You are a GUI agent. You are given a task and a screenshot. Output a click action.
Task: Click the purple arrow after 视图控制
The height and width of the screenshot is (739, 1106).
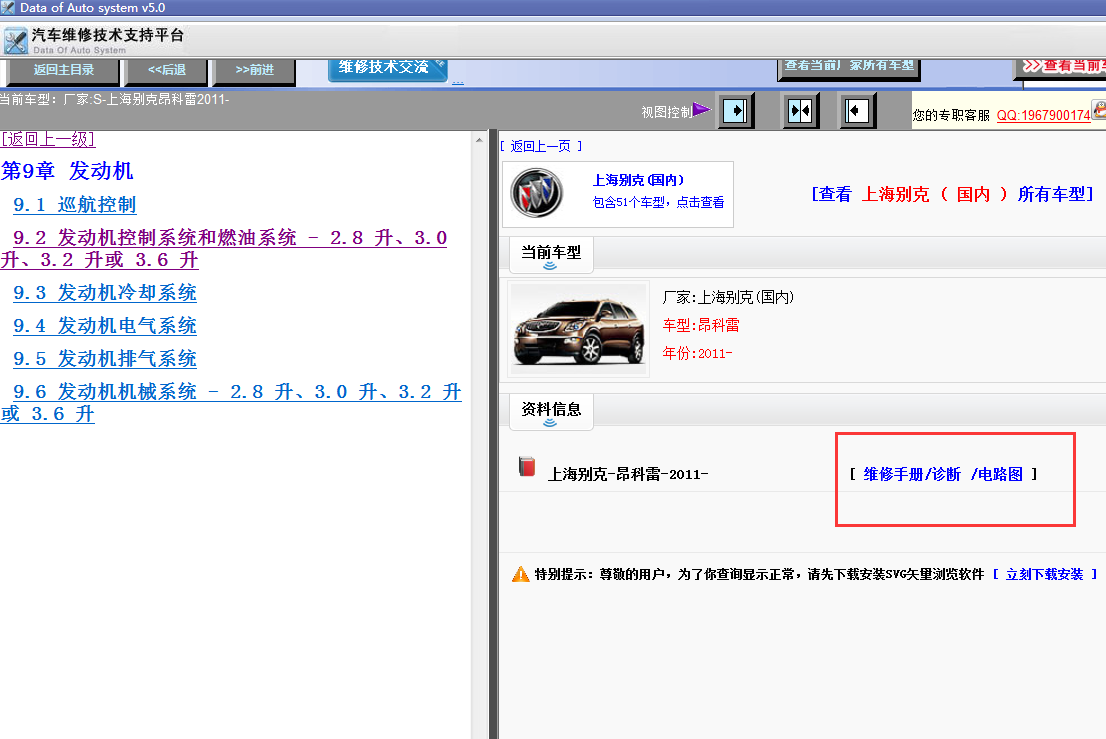coord(701,109)
